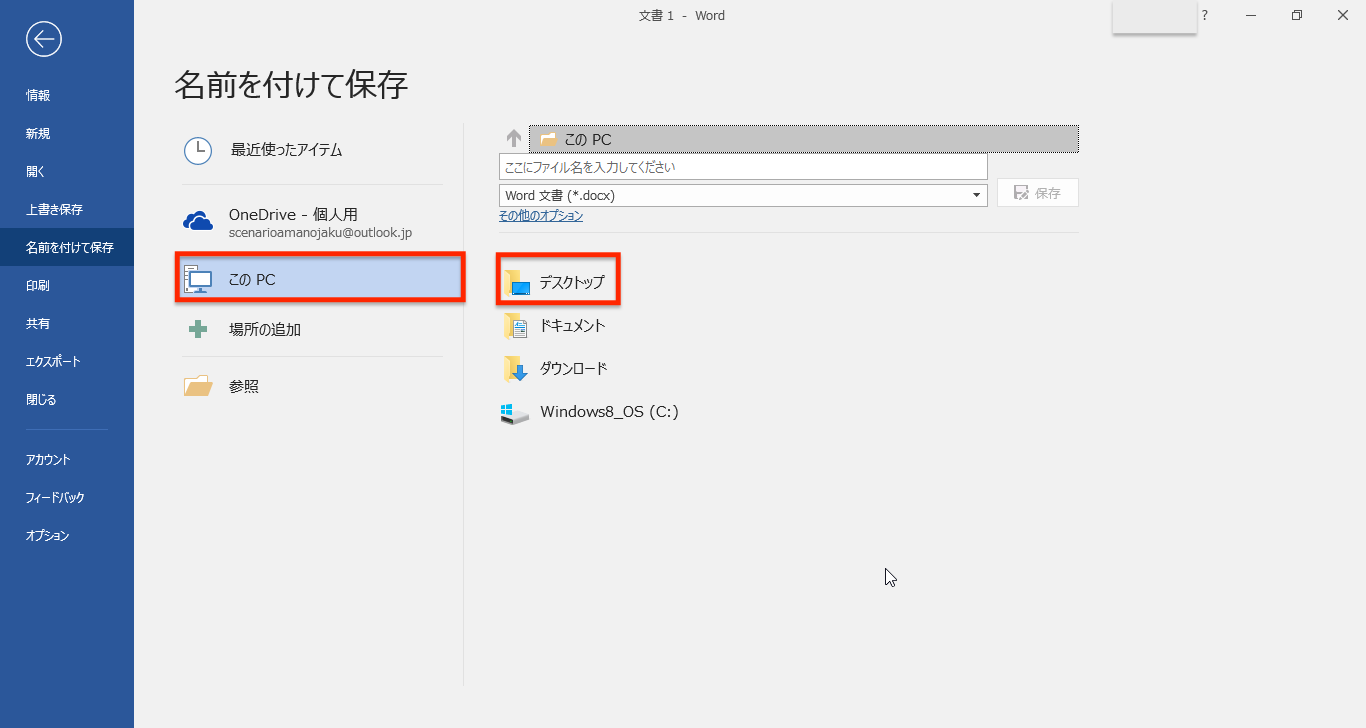Click the back arrow circle icon
Screen dimensions: 1366x728
coord(44,39)
